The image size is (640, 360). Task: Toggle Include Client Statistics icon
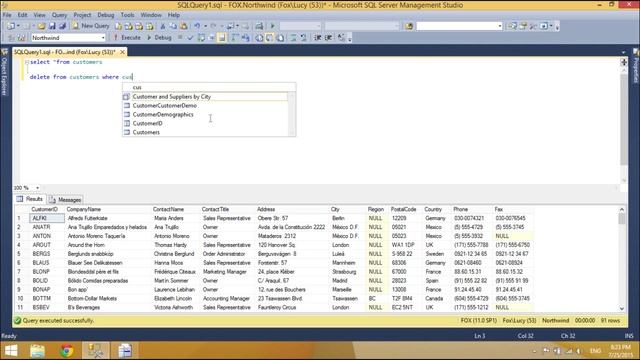[x=246, y=38]
